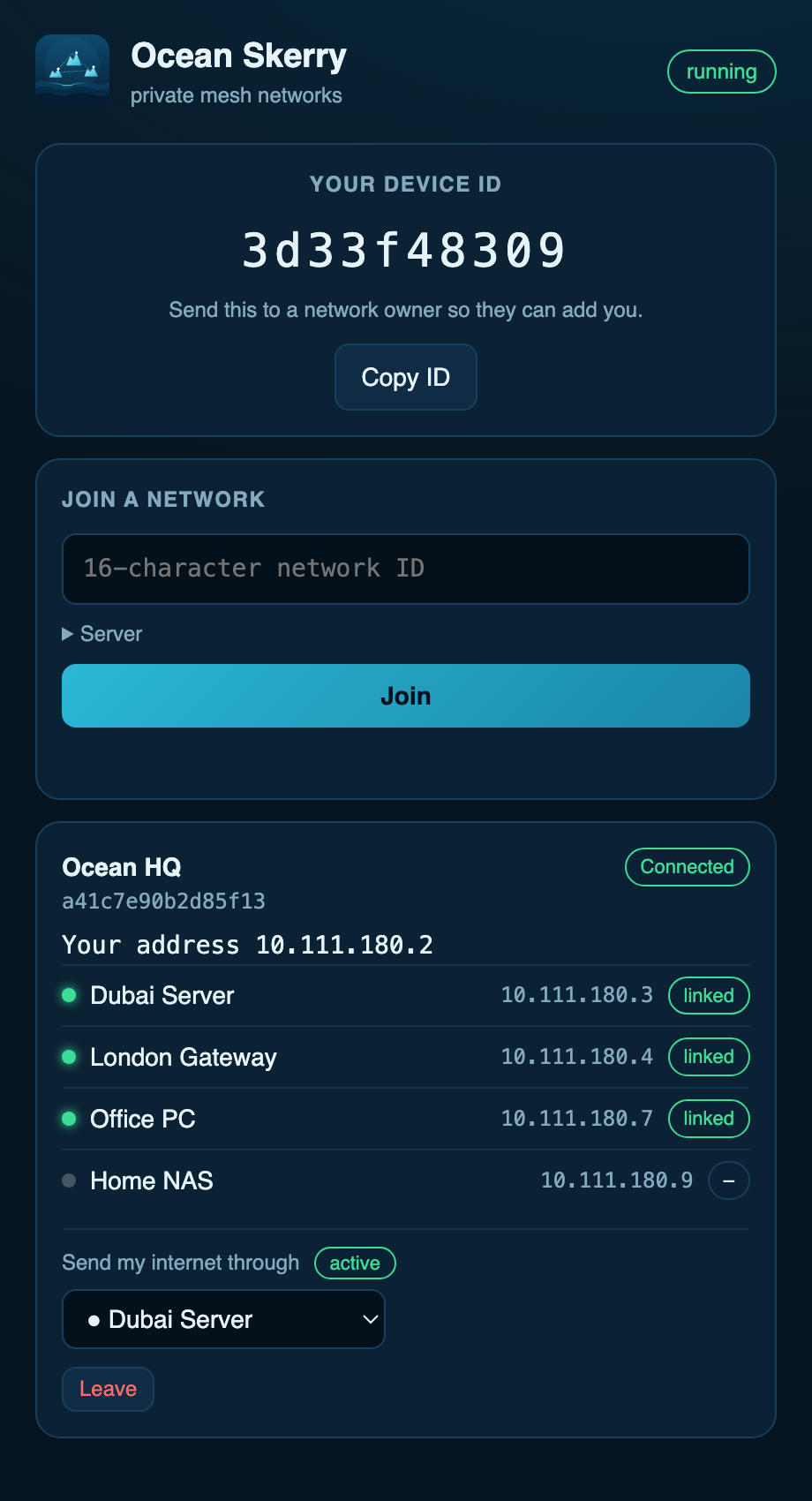Click the Ocean Skerry title text
Image resolution: width=812 pixels, height=1501 pixels.
pos(238,56)
